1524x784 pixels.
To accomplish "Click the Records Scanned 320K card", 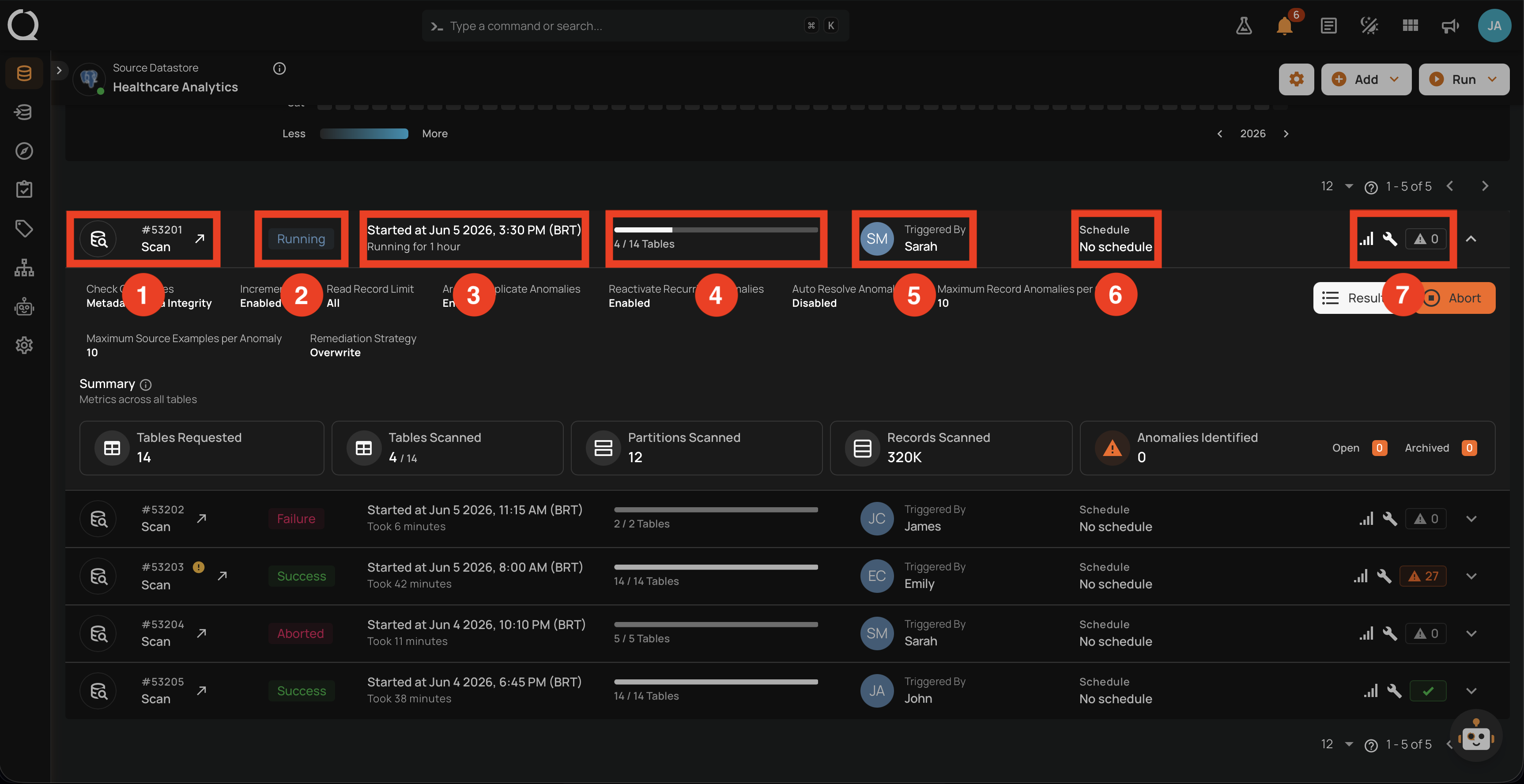I will tap(951, 448).
